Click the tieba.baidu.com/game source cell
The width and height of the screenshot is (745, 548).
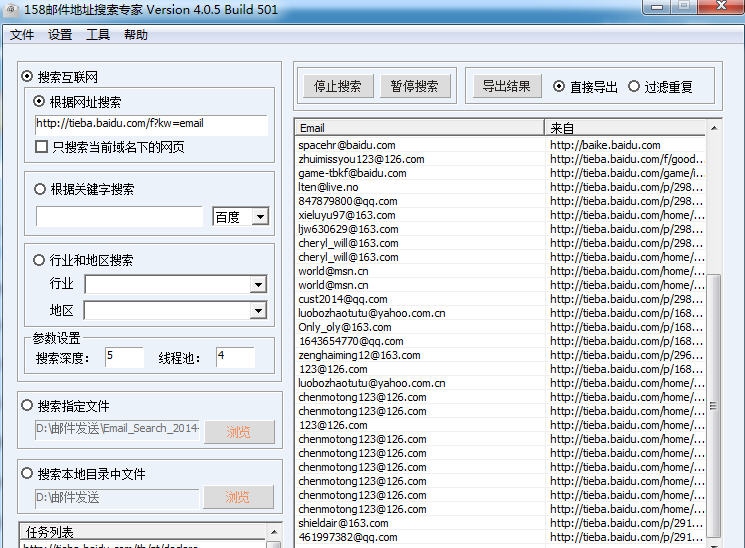pyautogui.click(x=626, y=173)
